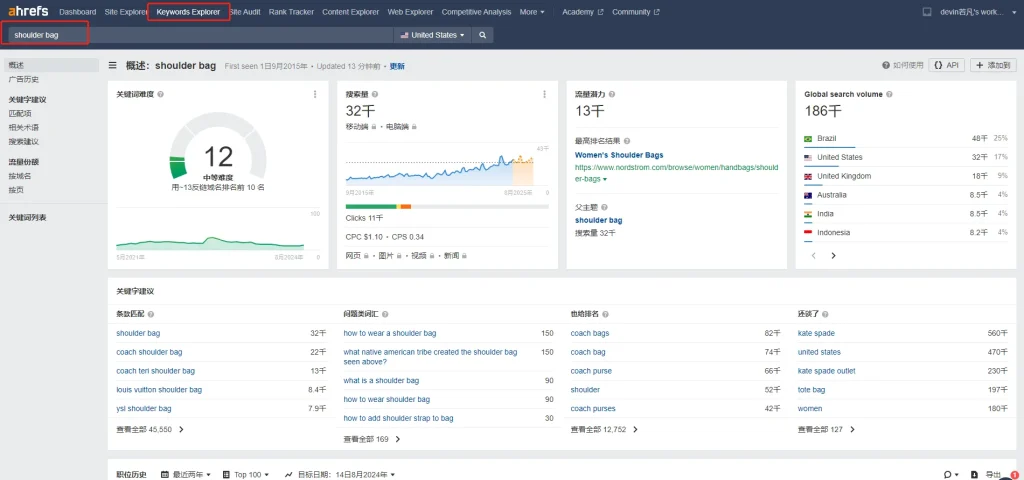Click the API button
The height and width of the screenshot is (480, 1024).
[946, 65]
